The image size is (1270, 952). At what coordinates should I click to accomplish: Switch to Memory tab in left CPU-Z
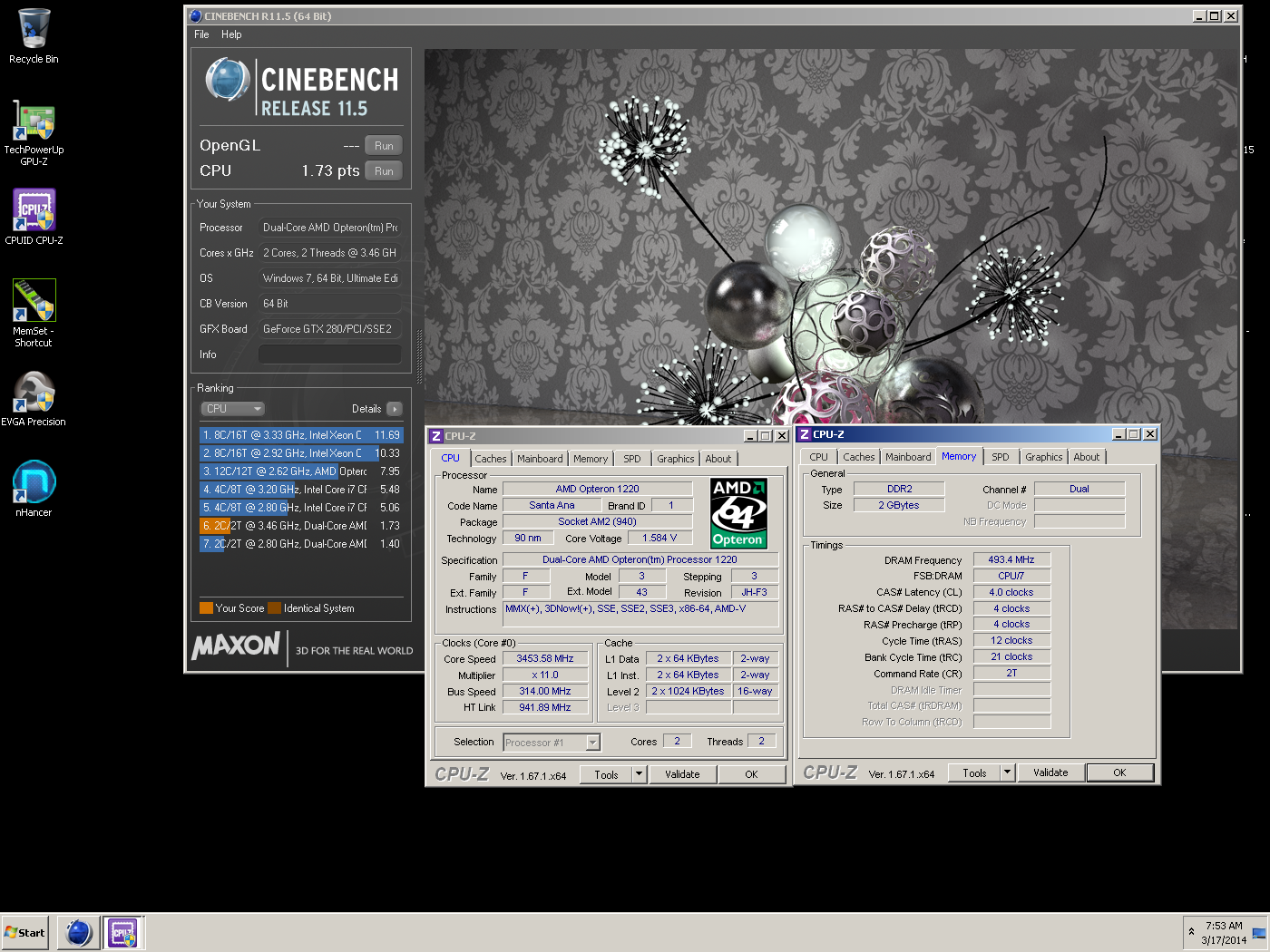tap(591, 459)
